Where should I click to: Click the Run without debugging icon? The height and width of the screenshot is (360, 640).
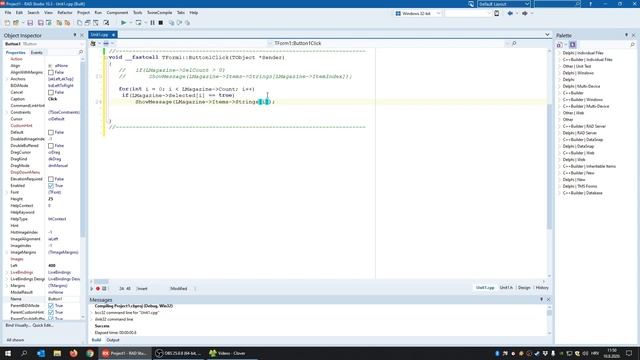[x=138, y=23]
